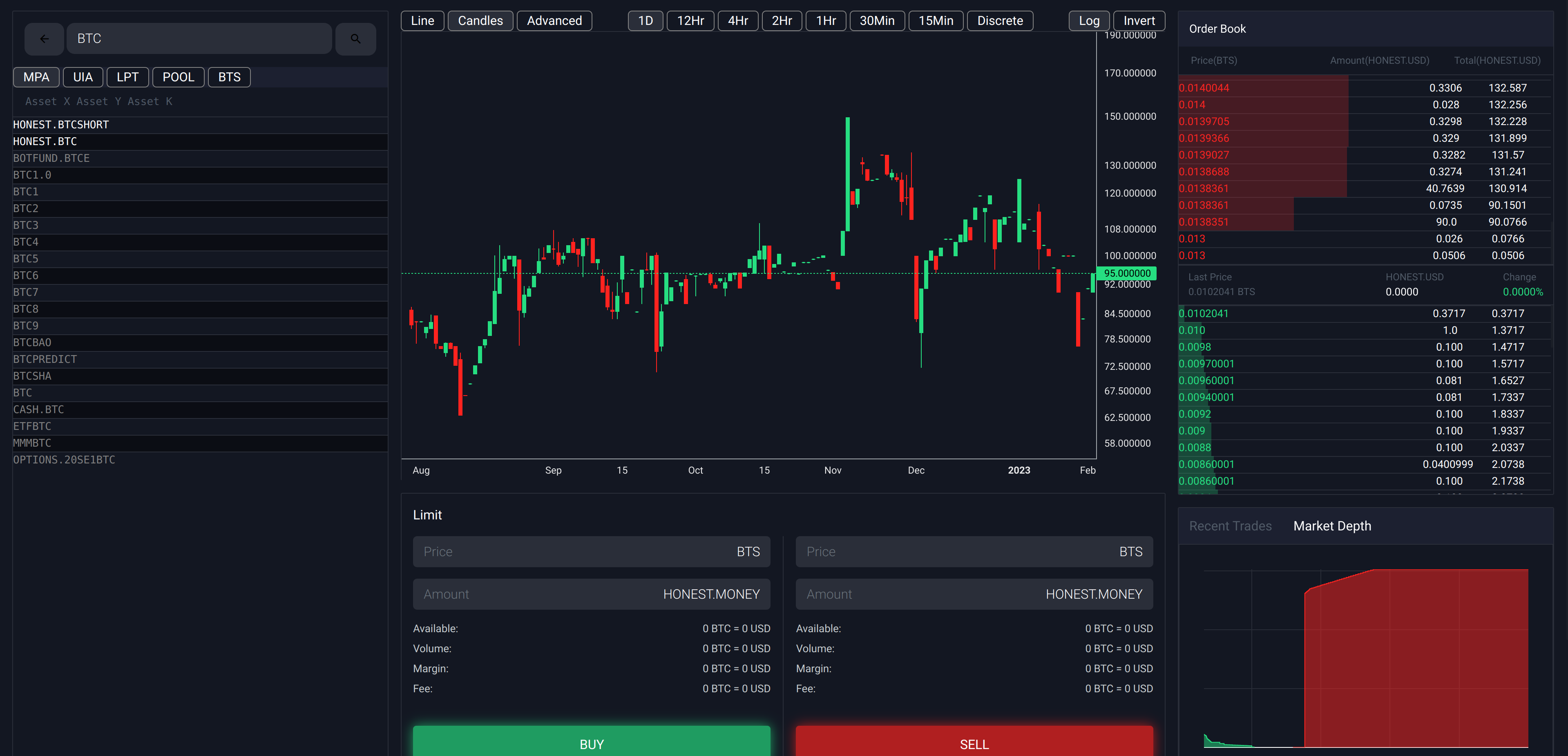Select HONEST.BTCSHORT from asset list
Screen dimensions: 1568x756
pos(61,125)
